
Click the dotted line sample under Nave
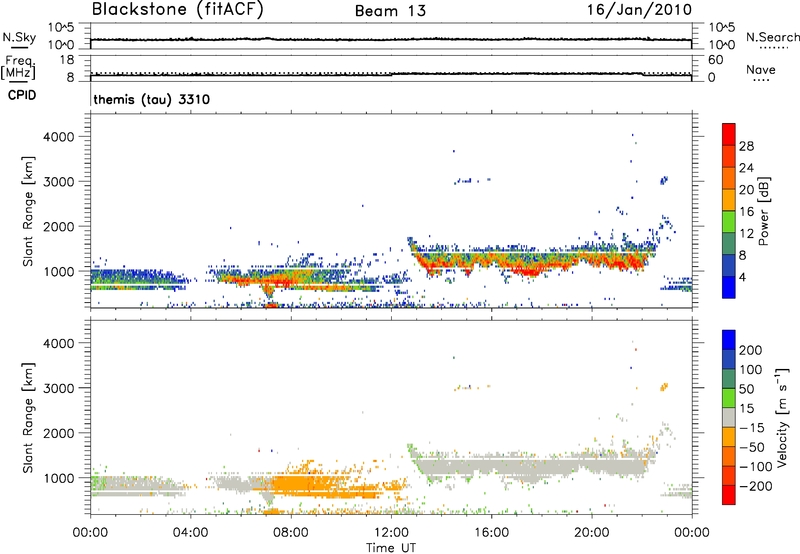pos(761,81)
